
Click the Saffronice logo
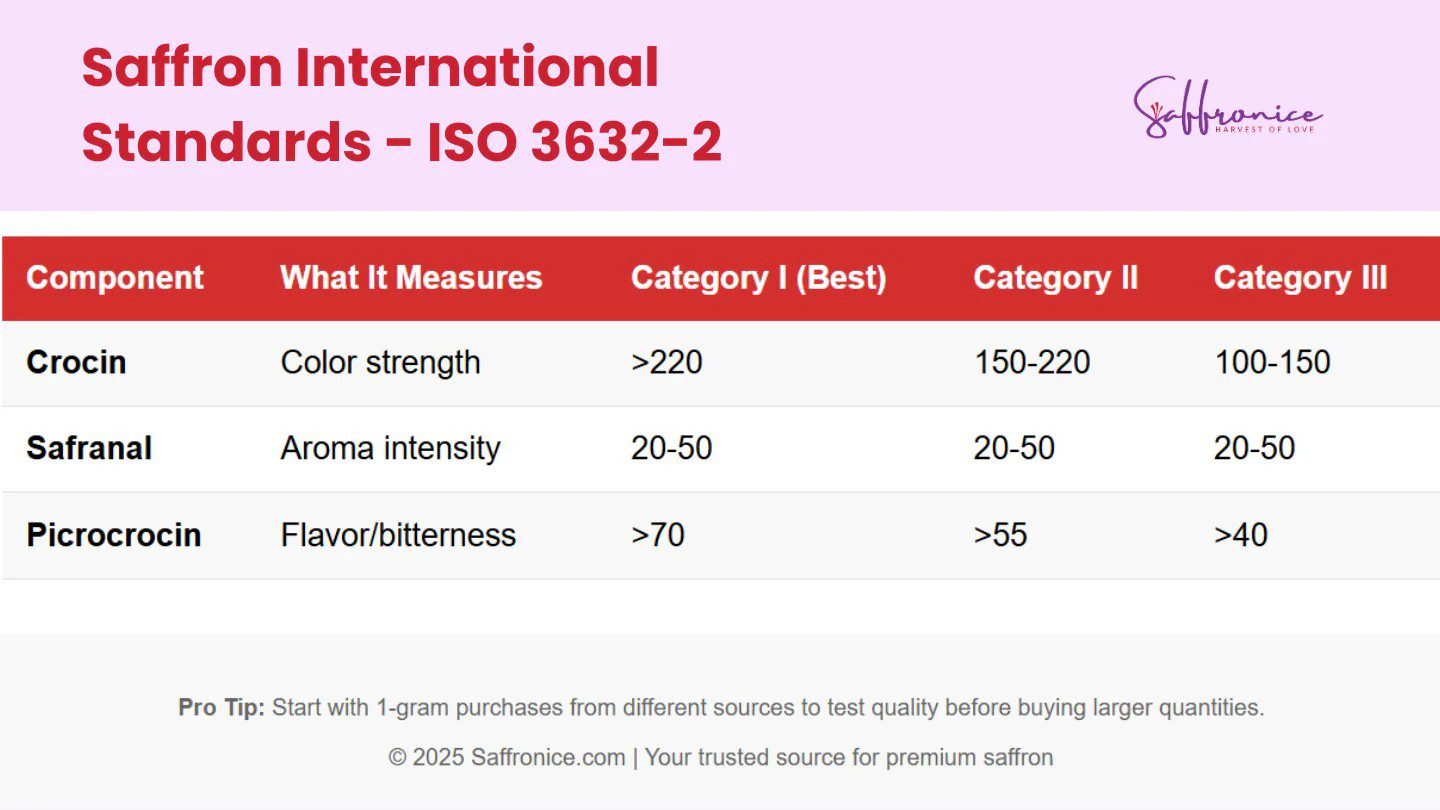click(1227, 108)
